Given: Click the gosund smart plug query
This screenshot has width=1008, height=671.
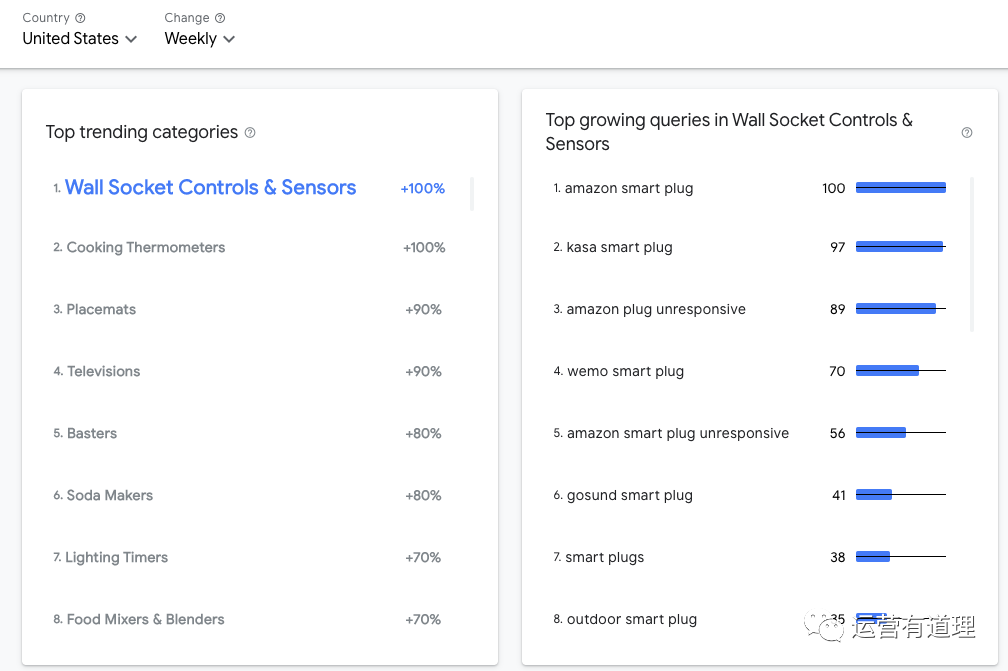Looking at the screenshot, I should tap(630, 496).
